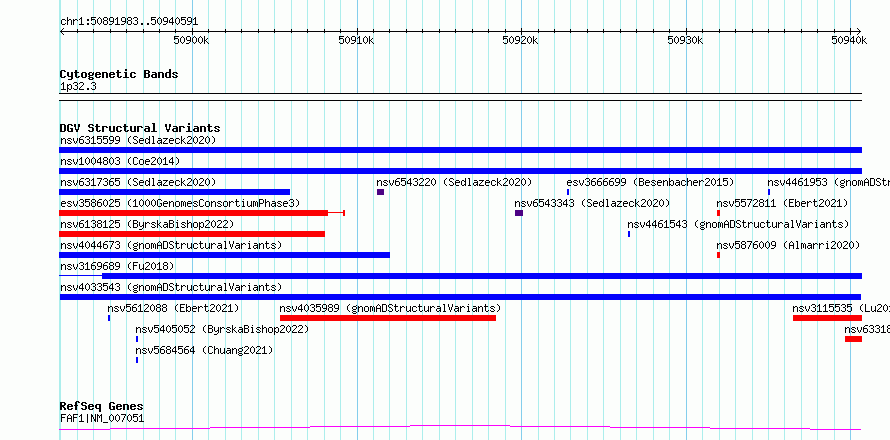Click the blue nsv4461543 marker
The width and height of the screenshot is (890, 440).
pos(629,234)
